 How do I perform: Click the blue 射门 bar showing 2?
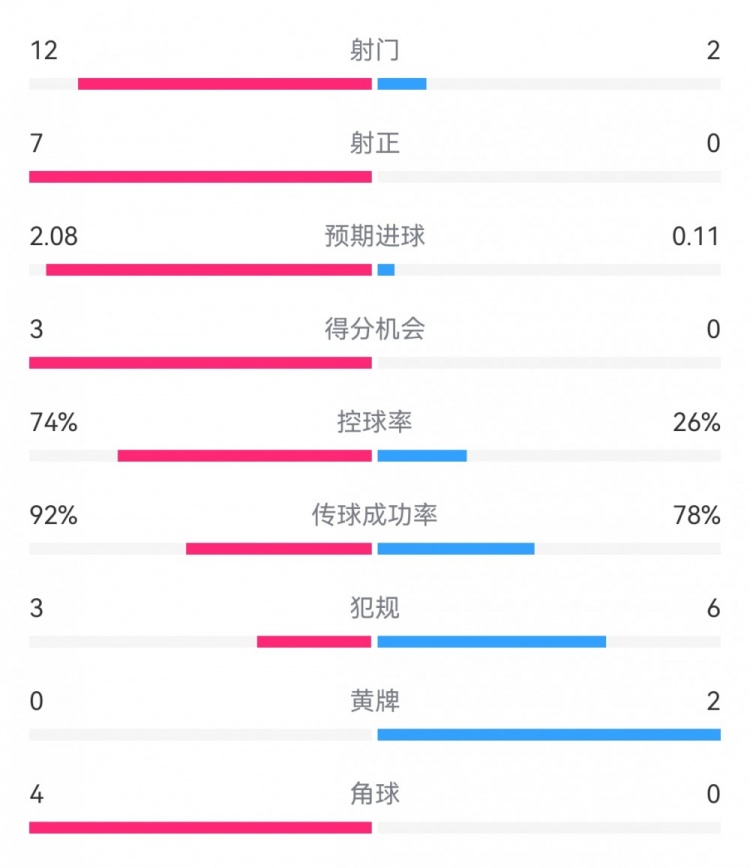pyautogui.click(x=402, y=84)
